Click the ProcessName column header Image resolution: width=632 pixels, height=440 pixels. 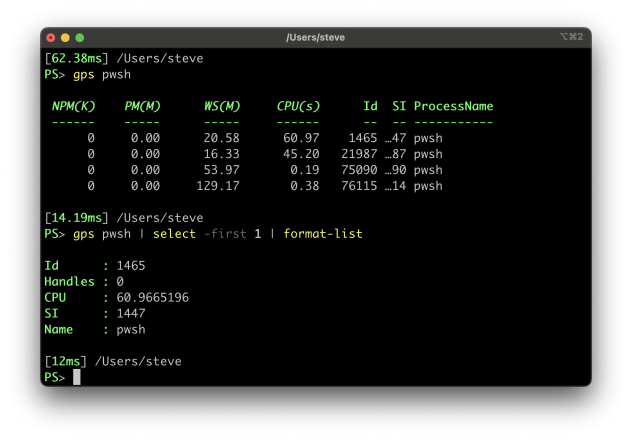tap(453, 106)
